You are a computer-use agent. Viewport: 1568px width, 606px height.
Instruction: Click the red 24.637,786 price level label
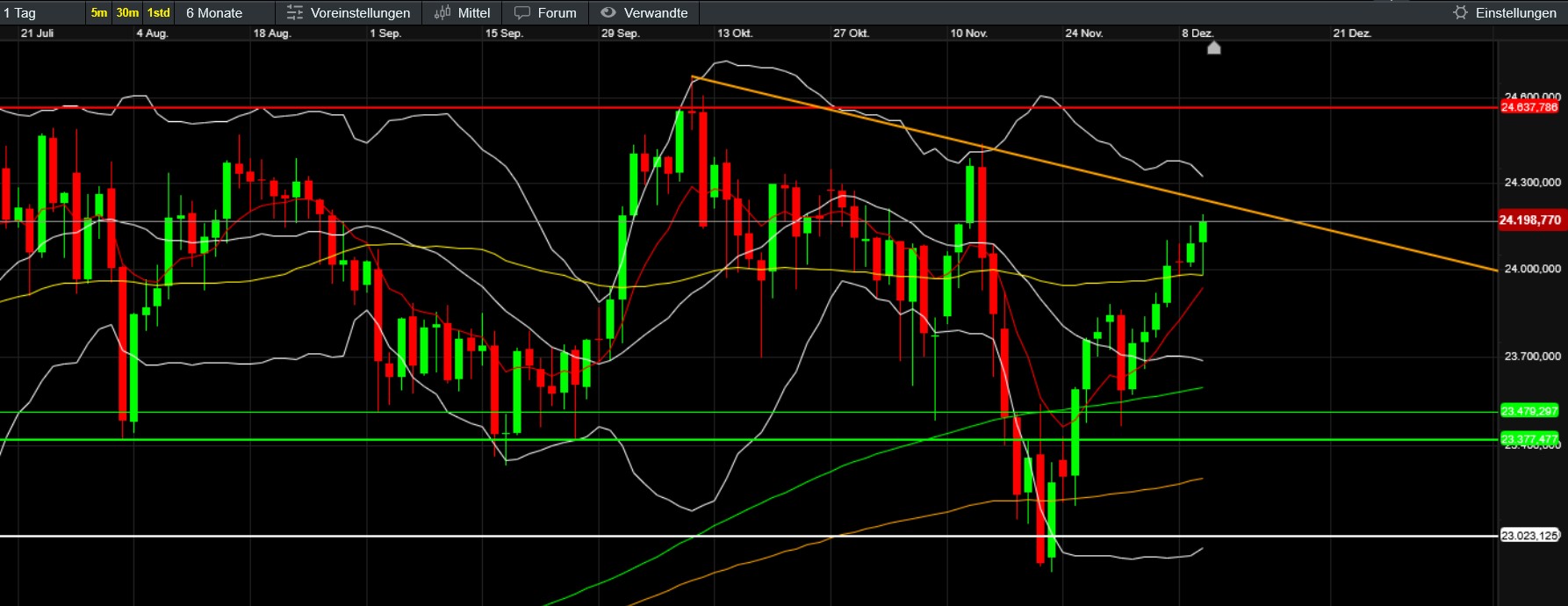[x=1529, y=107]
